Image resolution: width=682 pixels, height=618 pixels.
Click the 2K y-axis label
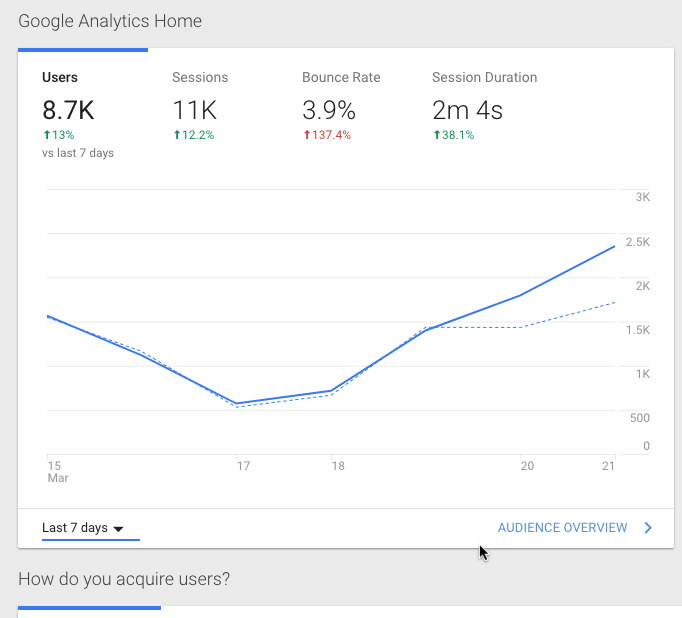(x=643, y=286)
